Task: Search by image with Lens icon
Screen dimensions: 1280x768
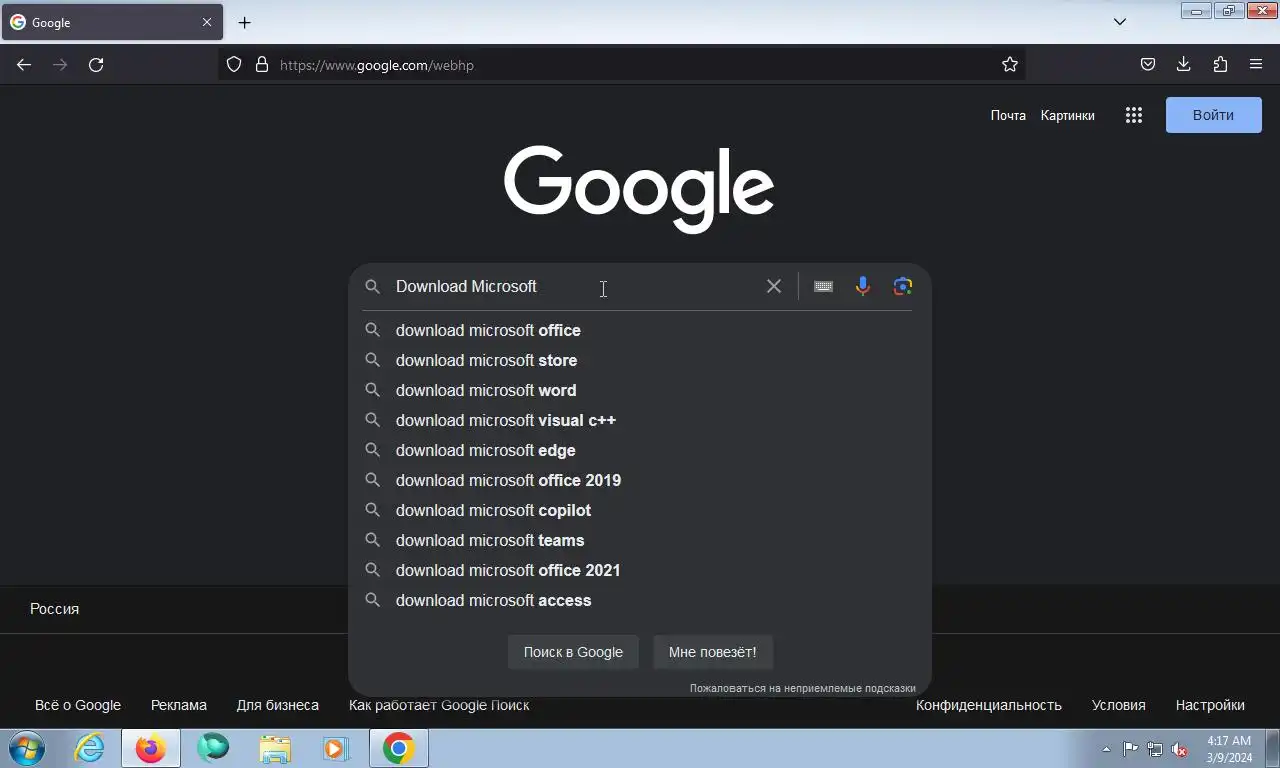Action: point(903,286)
